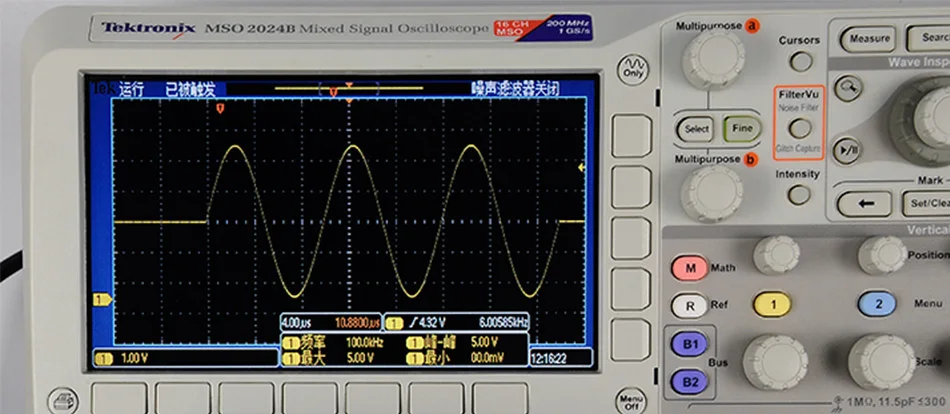Push the Set/Clear mark button
950x414 pixels.
point(926,204)
